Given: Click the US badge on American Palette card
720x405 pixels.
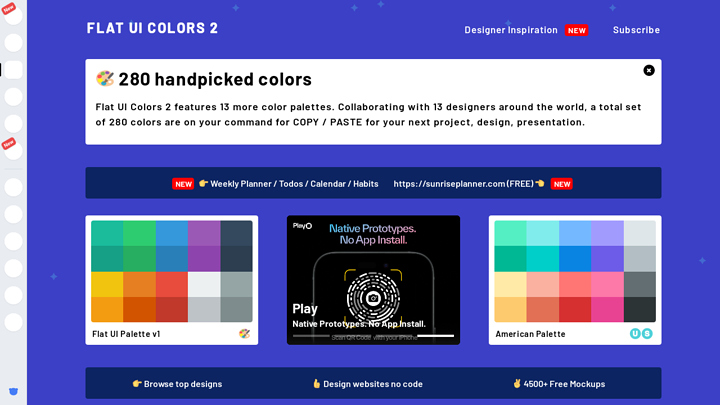Looking at the screenshot, I should coord(641,334).
